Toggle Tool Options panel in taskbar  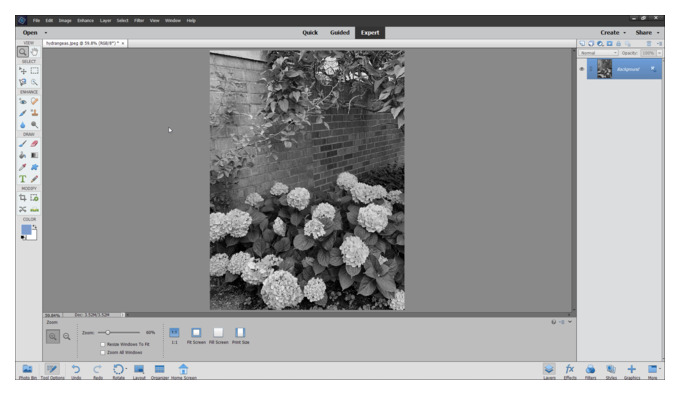tap(52, 372)
